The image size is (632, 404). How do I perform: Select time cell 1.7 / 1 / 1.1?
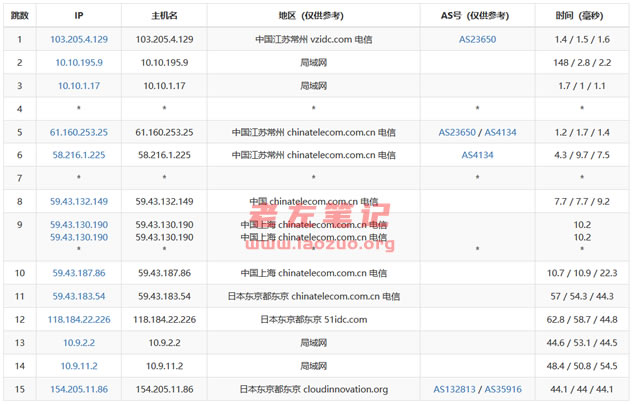(582, 86)
